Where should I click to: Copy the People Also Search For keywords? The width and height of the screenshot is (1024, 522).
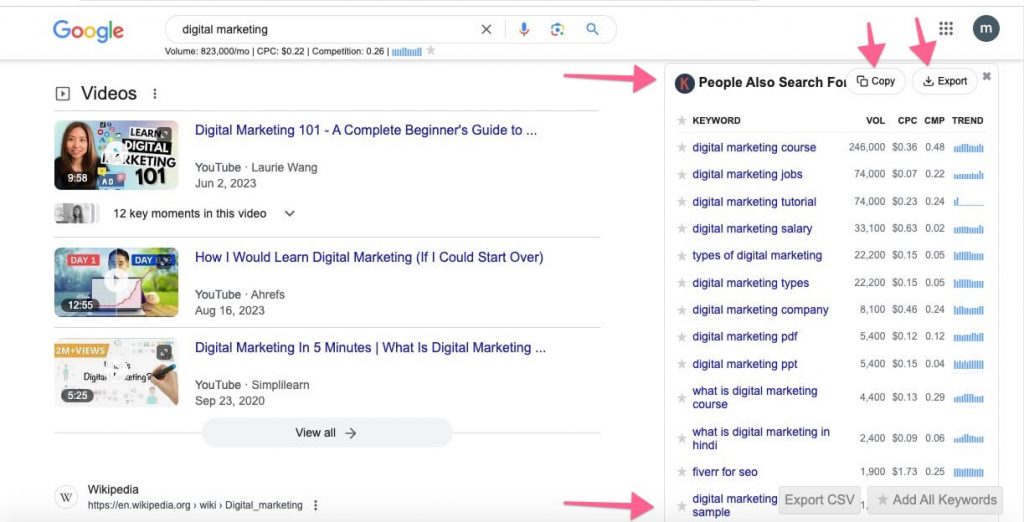coord(876,81)
